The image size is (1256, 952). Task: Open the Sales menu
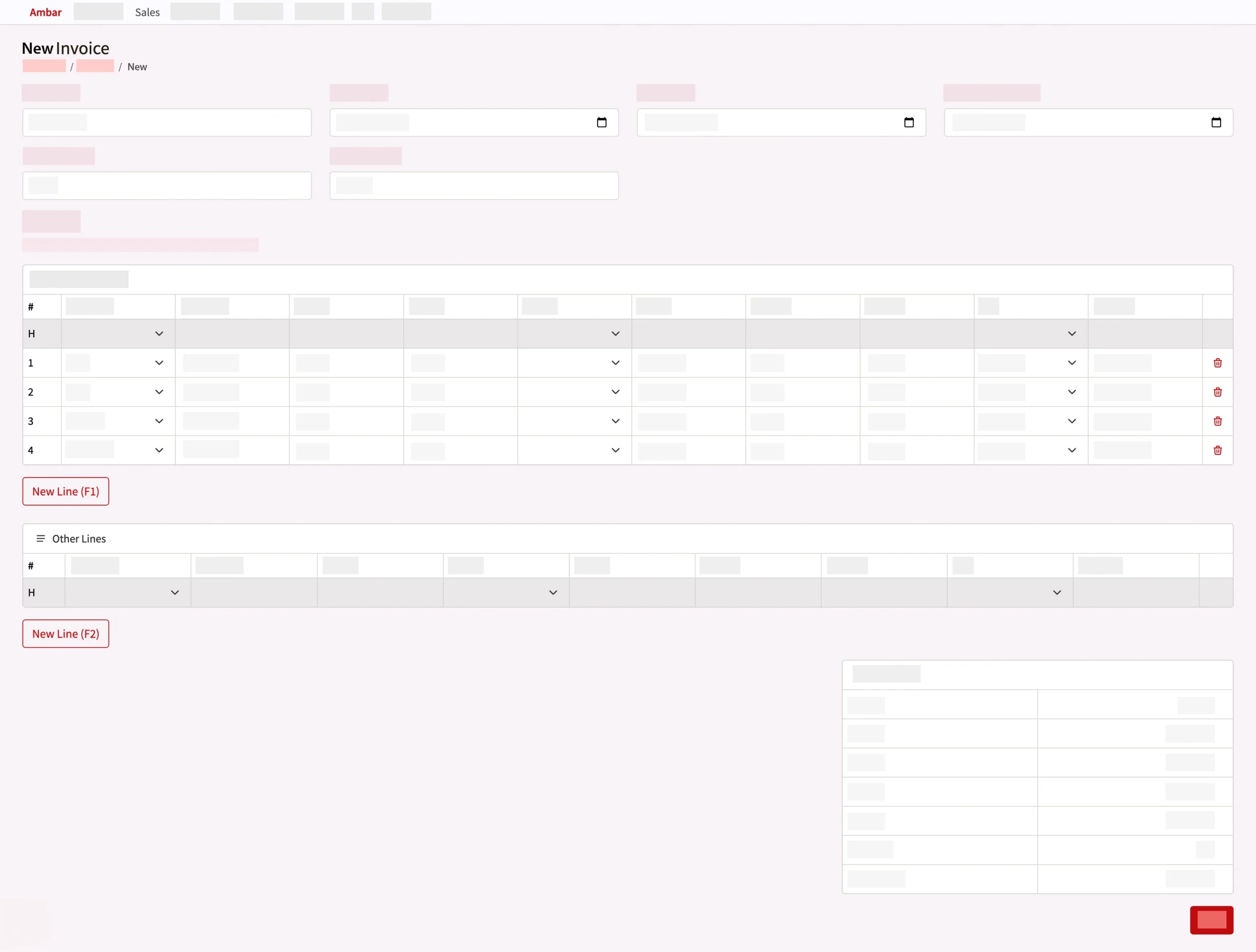tap(147, 12)
